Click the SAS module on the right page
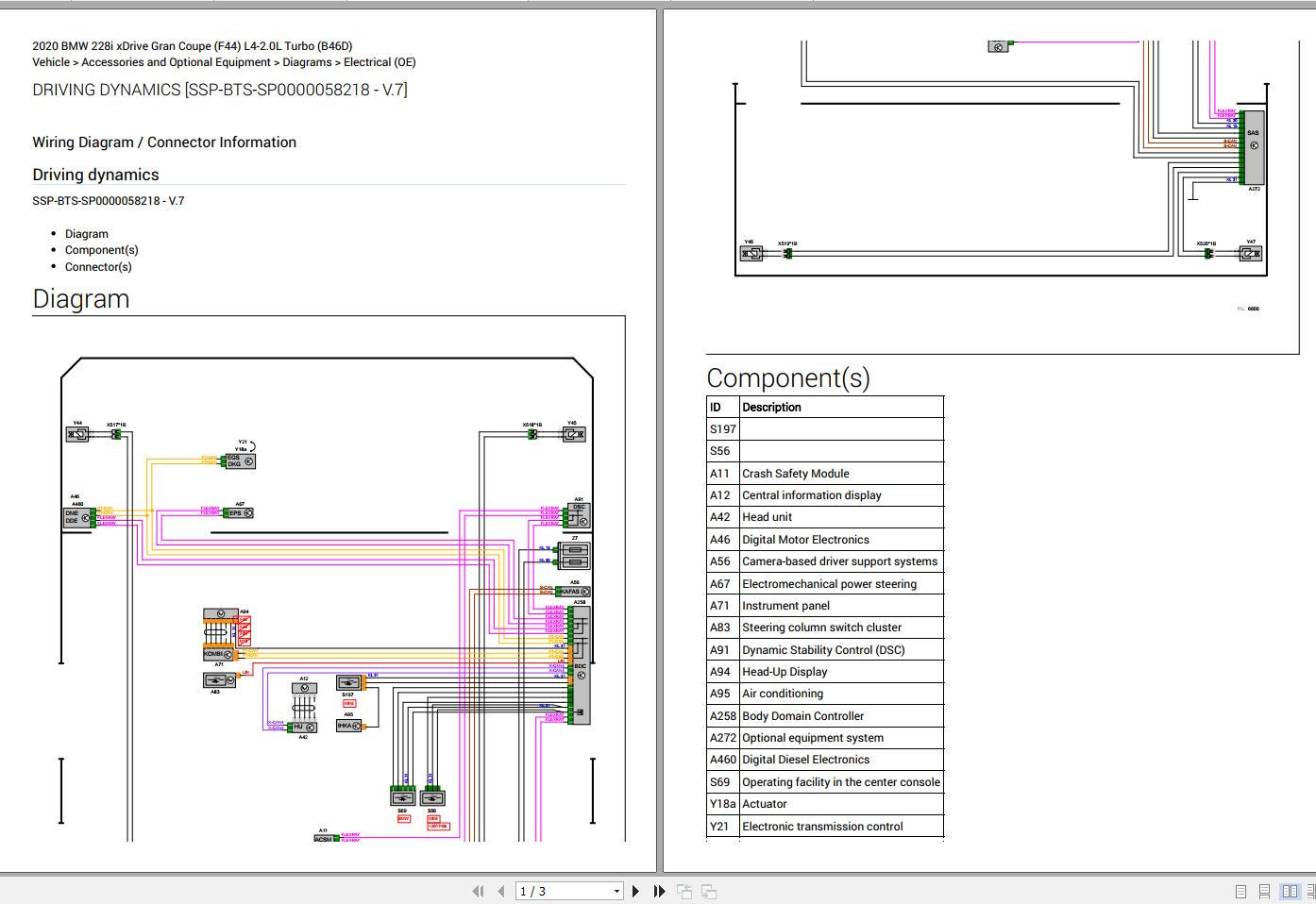1316x904 pixels. click(1253, 147)
